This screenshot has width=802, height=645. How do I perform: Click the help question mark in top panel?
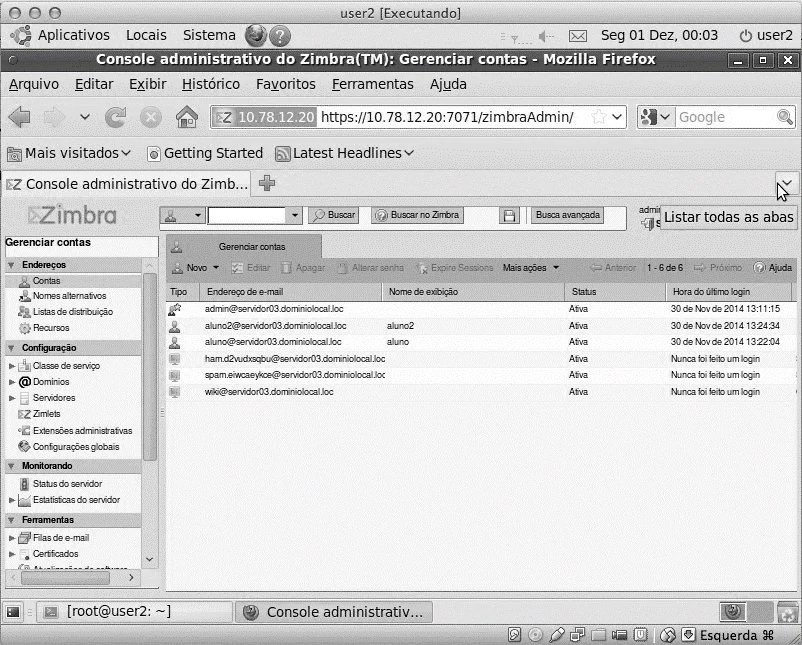coord(280,36)
